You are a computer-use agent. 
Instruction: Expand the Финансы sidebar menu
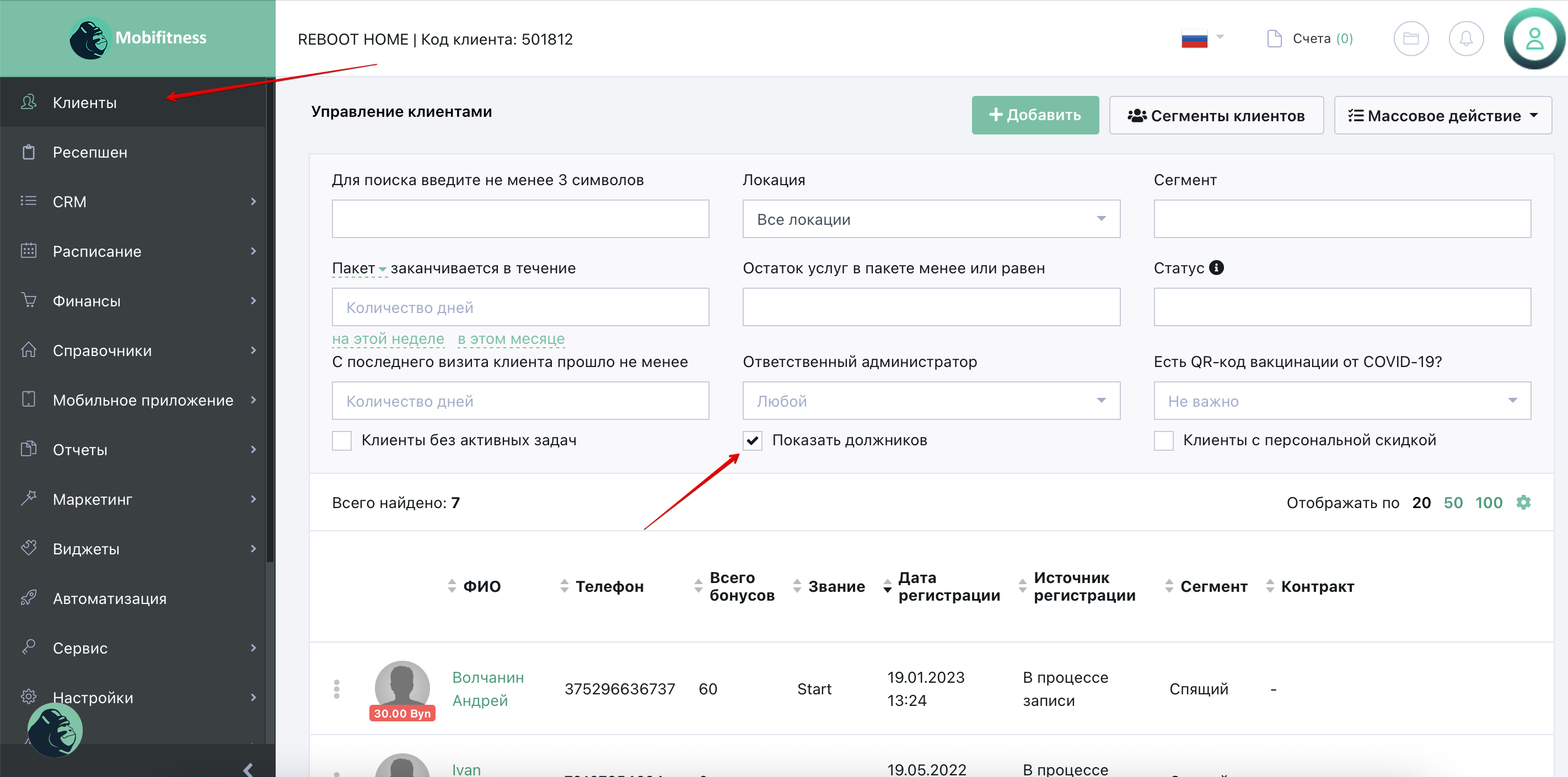pos(87,300)
